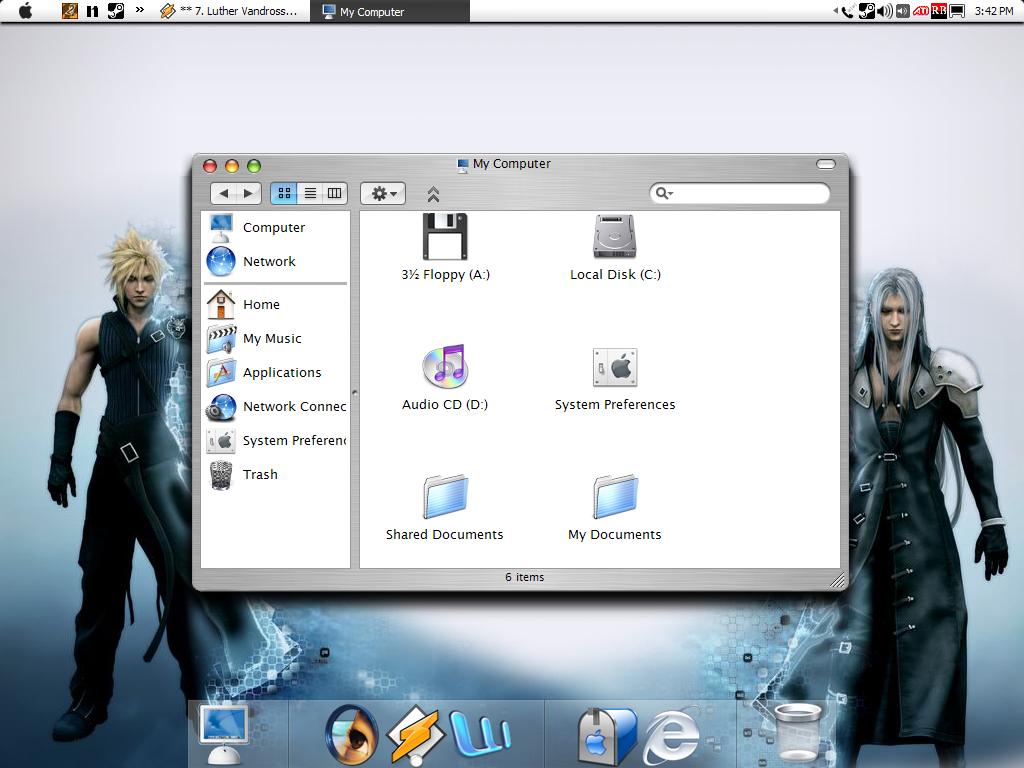Select the My Computer taskbar item
Screen dimensions: 1024x768
click(389, 11)
